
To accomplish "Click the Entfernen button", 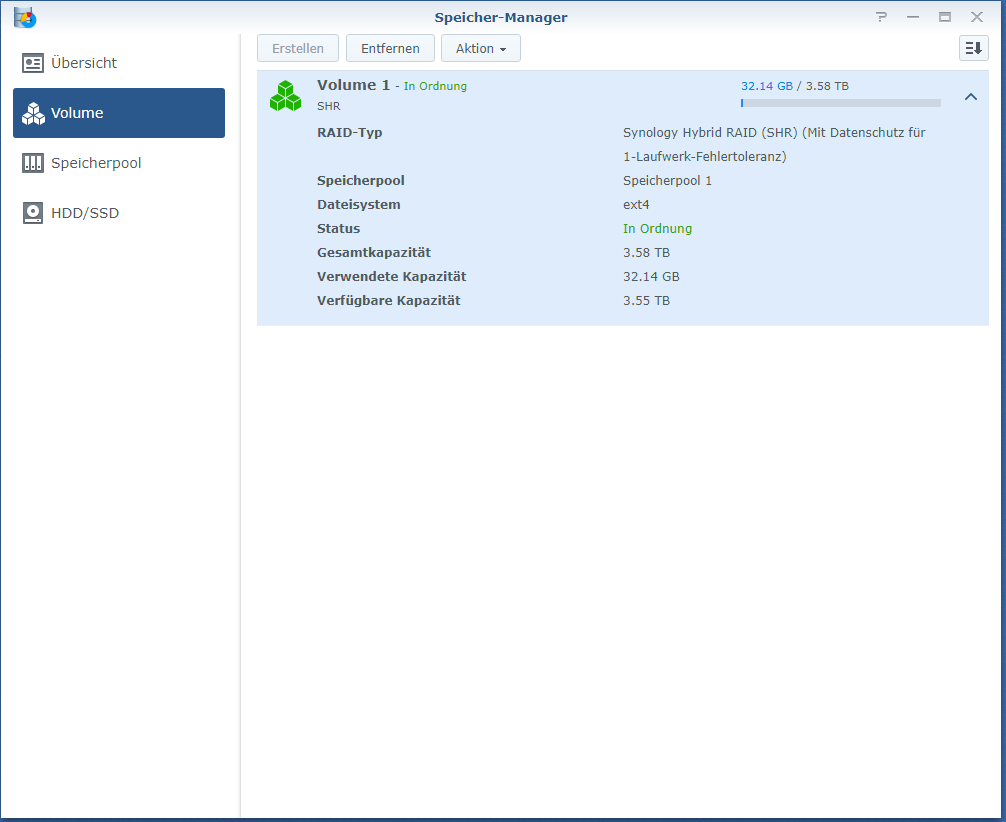I will tap(390, 48).
